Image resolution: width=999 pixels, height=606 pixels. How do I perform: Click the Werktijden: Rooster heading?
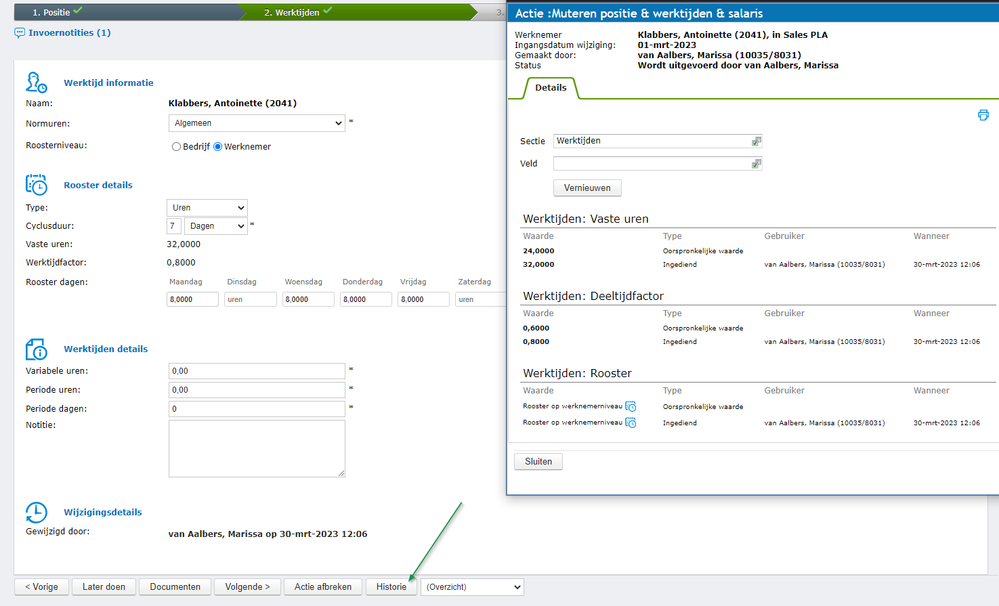click(577, 373)
